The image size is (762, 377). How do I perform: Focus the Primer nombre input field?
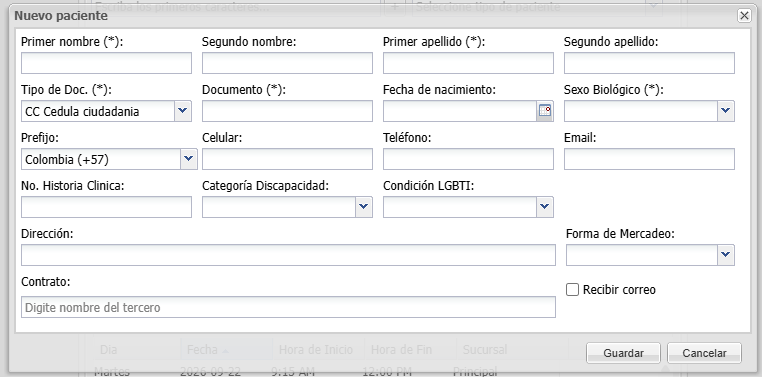click(x=106, y=63)
